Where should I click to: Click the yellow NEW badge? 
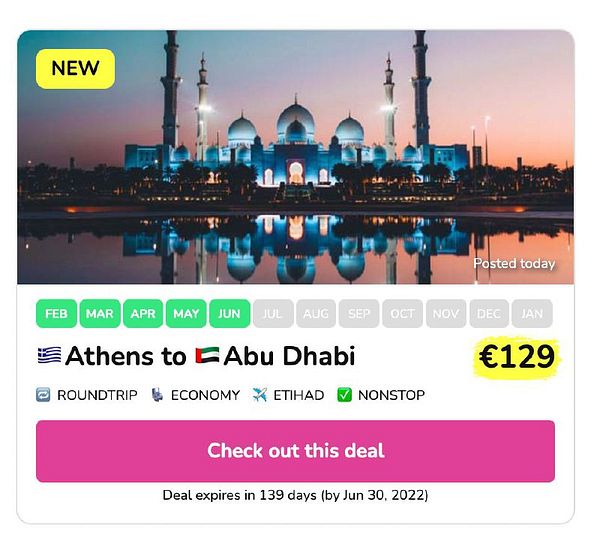75,68
